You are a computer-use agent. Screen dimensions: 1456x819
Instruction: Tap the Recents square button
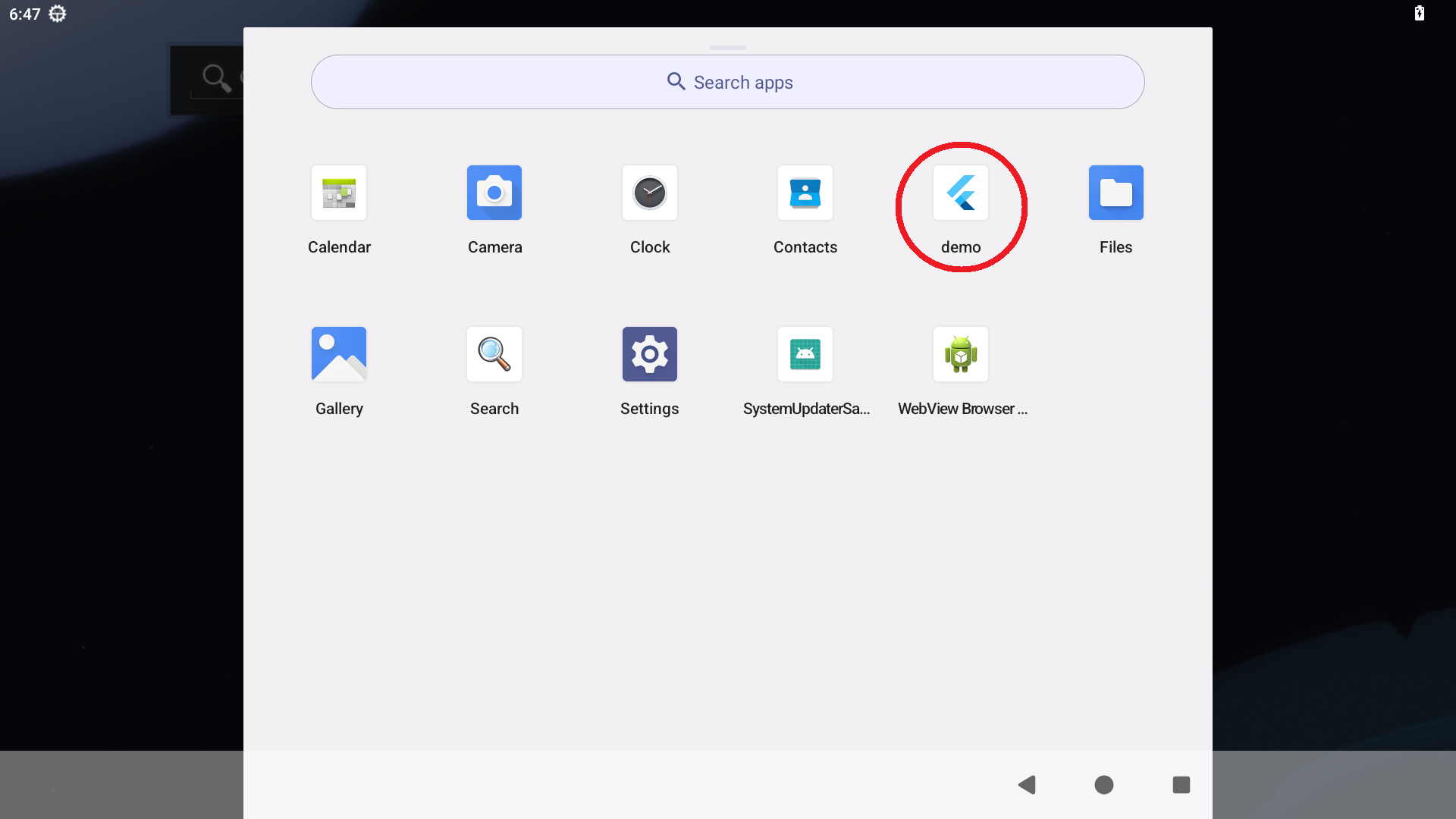point(1181,785)
